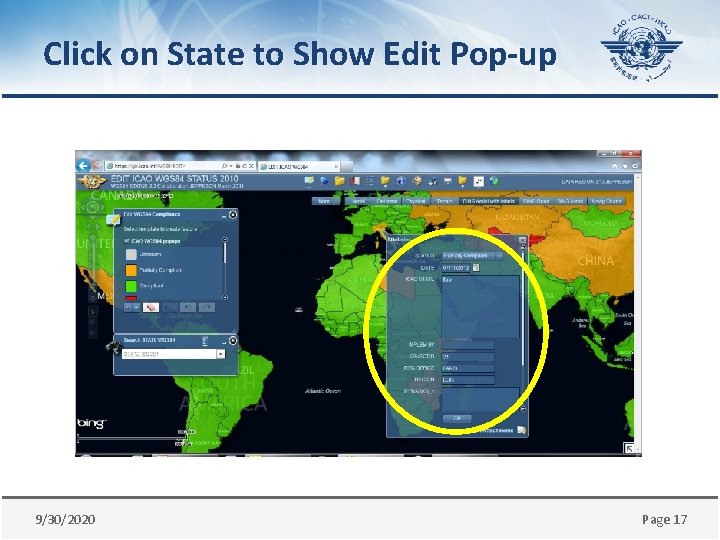Select the green Compliant template swatch
Viewport: 720px width, 540px height.
tap(131, 286)
